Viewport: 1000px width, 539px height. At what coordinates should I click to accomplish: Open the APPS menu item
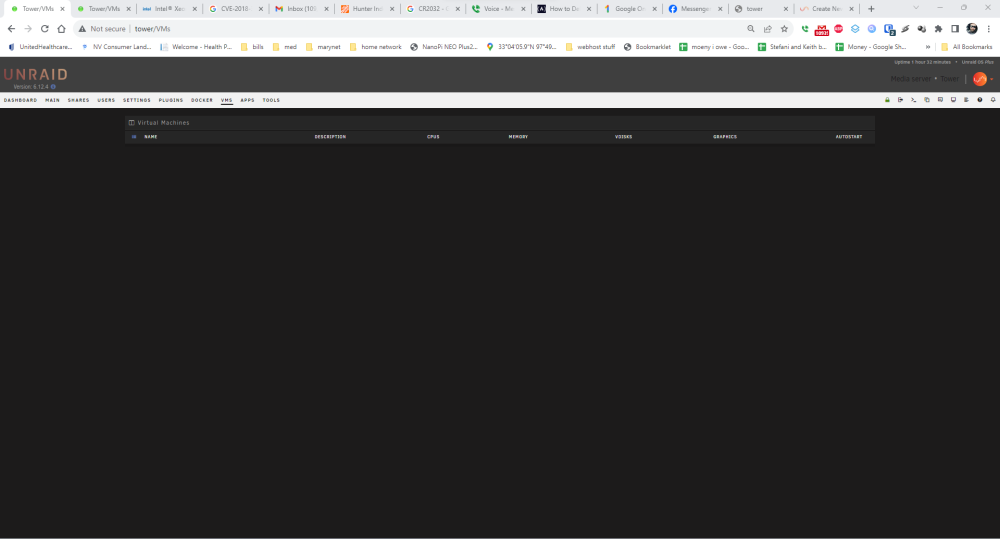coord(247,100)
